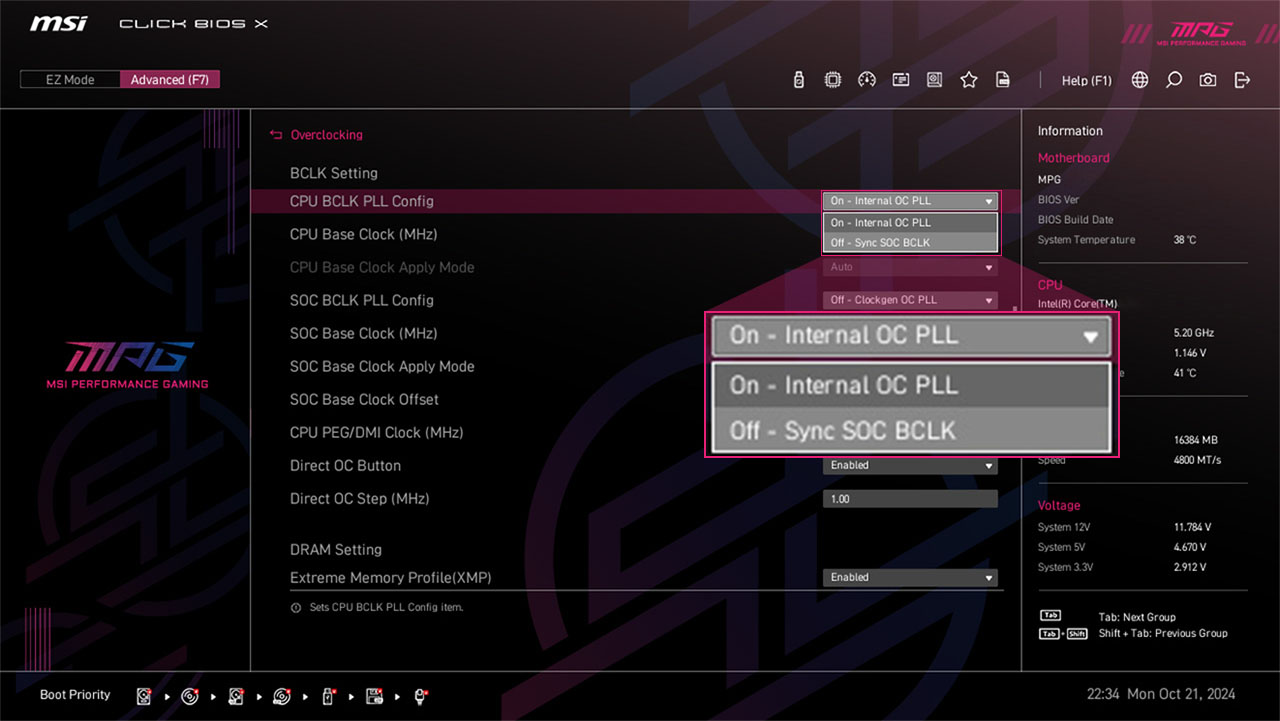
Task: Click the Direct OC Step value field
Action: point(909,499)
